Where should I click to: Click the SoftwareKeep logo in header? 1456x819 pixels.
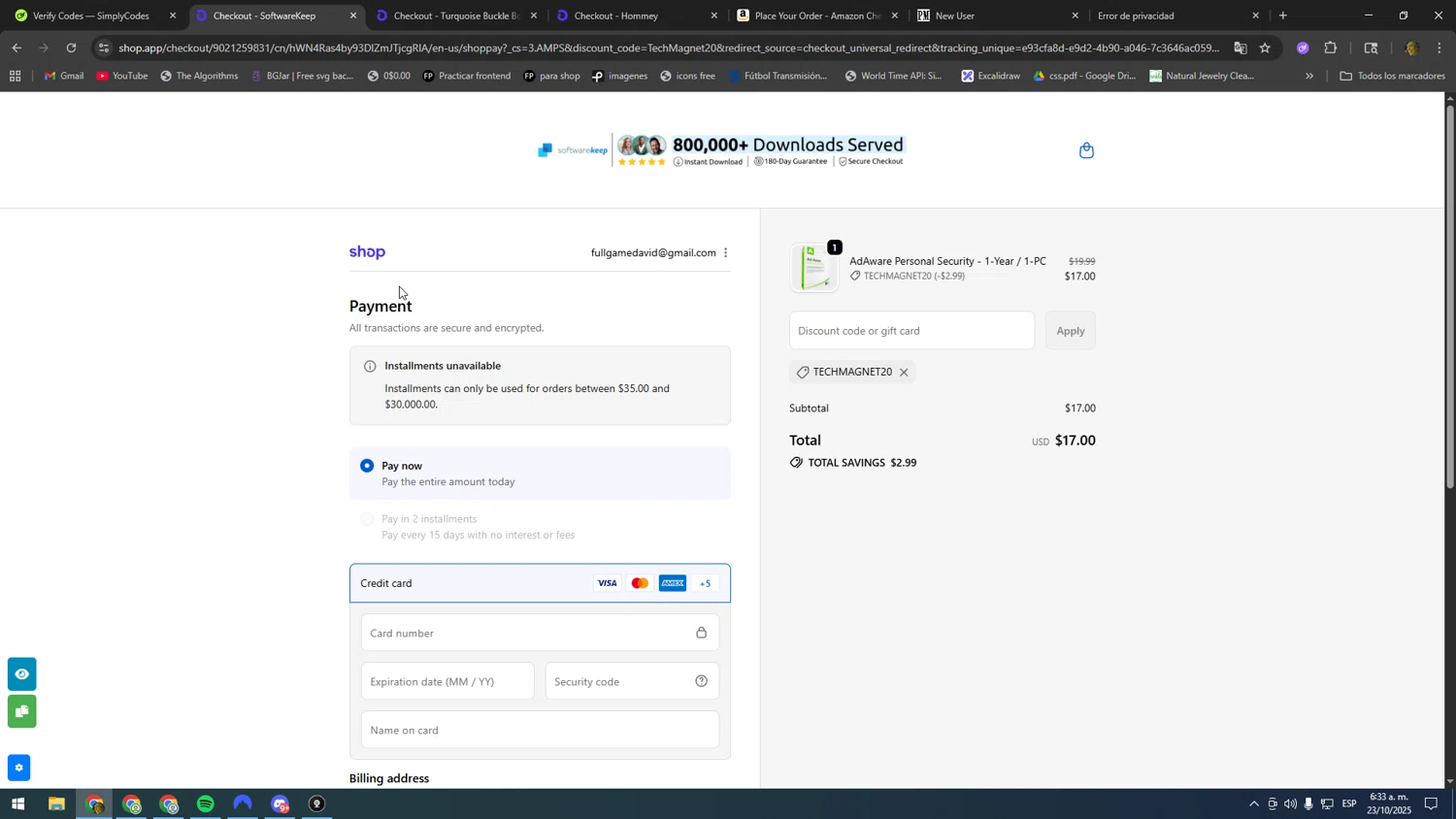pos(573,150)
